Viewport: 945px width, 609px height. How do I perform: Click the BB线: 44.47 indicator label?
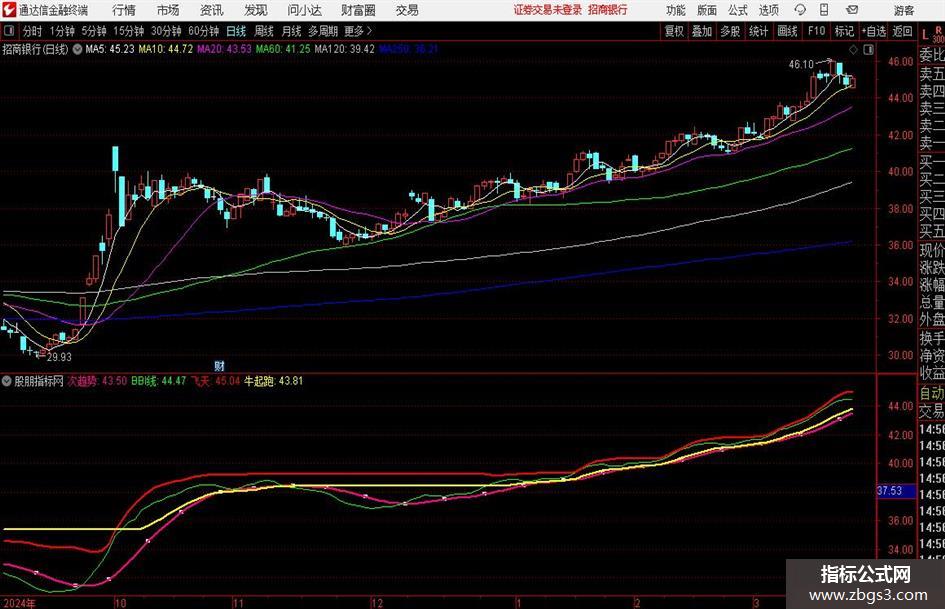click(159, 381)
